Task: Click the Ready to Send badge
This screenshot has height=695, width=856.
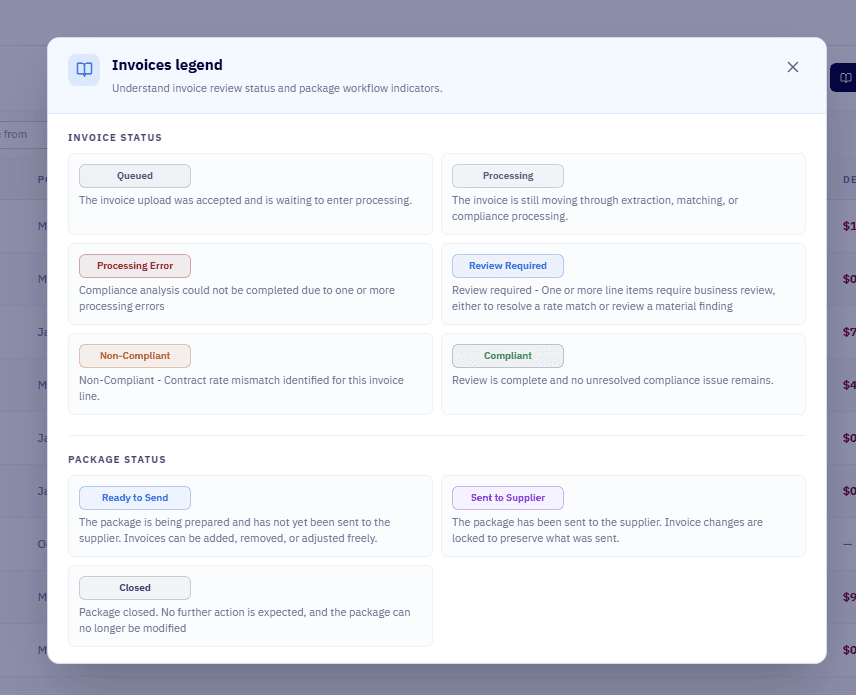Action: pyautogui.click(x=135, y=498)
